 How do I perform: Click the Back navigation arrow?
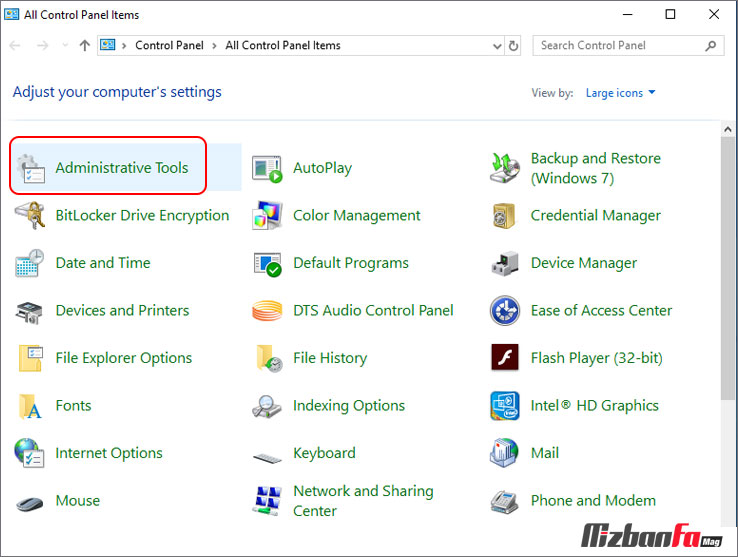coord(15,45)
